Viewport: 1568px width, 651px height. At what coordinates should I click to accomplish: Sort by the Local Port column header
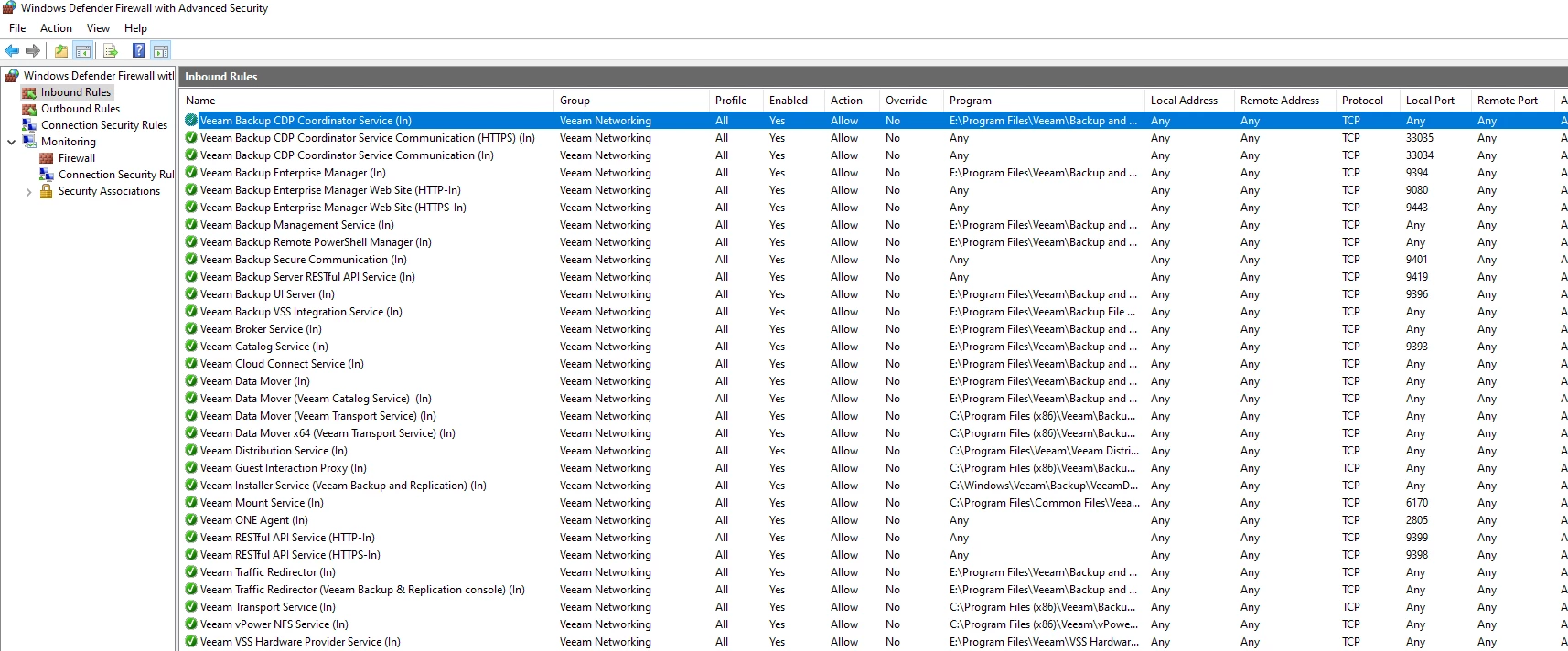pos(1435,101)
